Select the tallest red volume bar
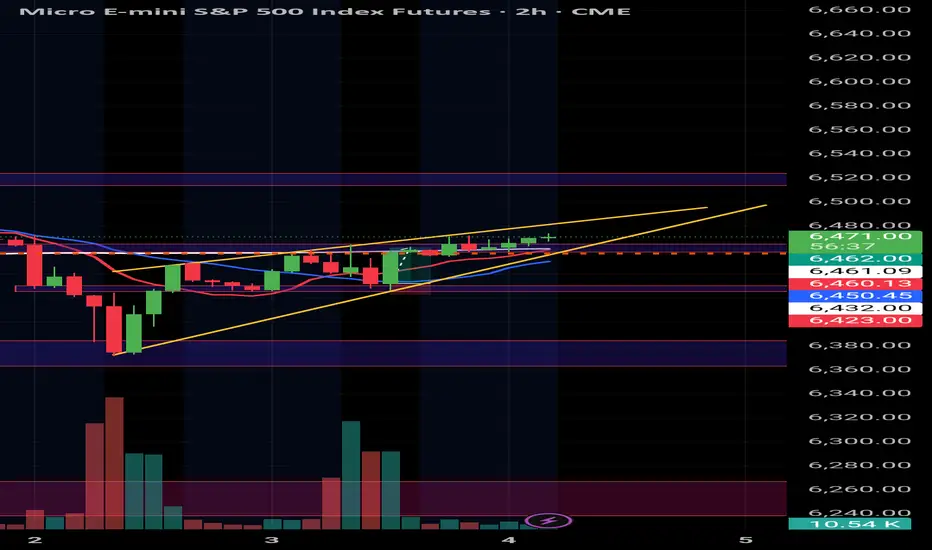This screenshot has height=550, width=932. pos(114,463)
